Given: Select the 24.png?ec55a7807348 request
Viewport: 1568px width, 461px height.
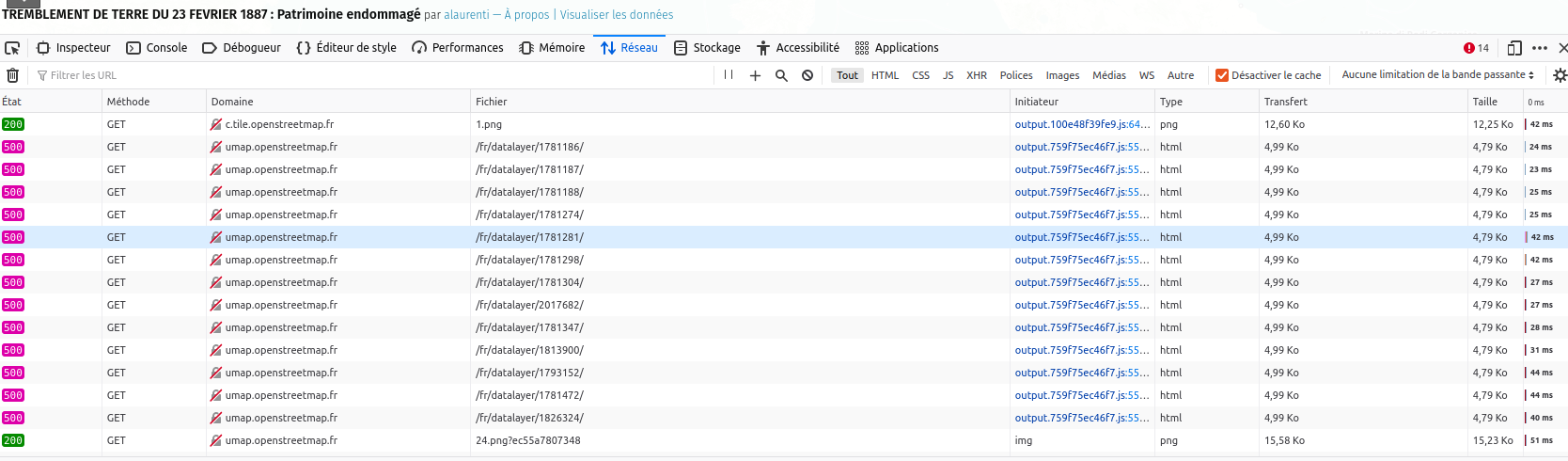Looking at the screenshot, I should (784, 440).
